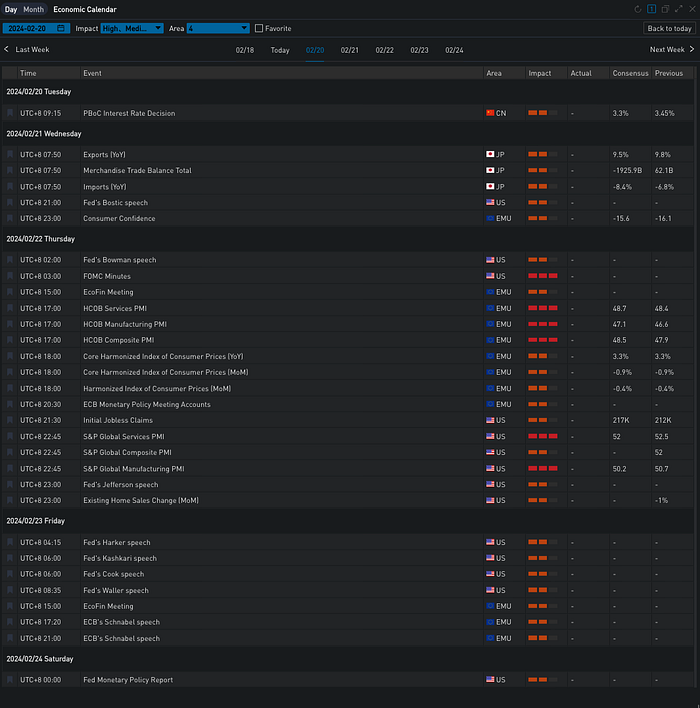Jump to the Today tab
Viewport: 700px width, 708px height.
pyautogui.click(x=280, y=50)
